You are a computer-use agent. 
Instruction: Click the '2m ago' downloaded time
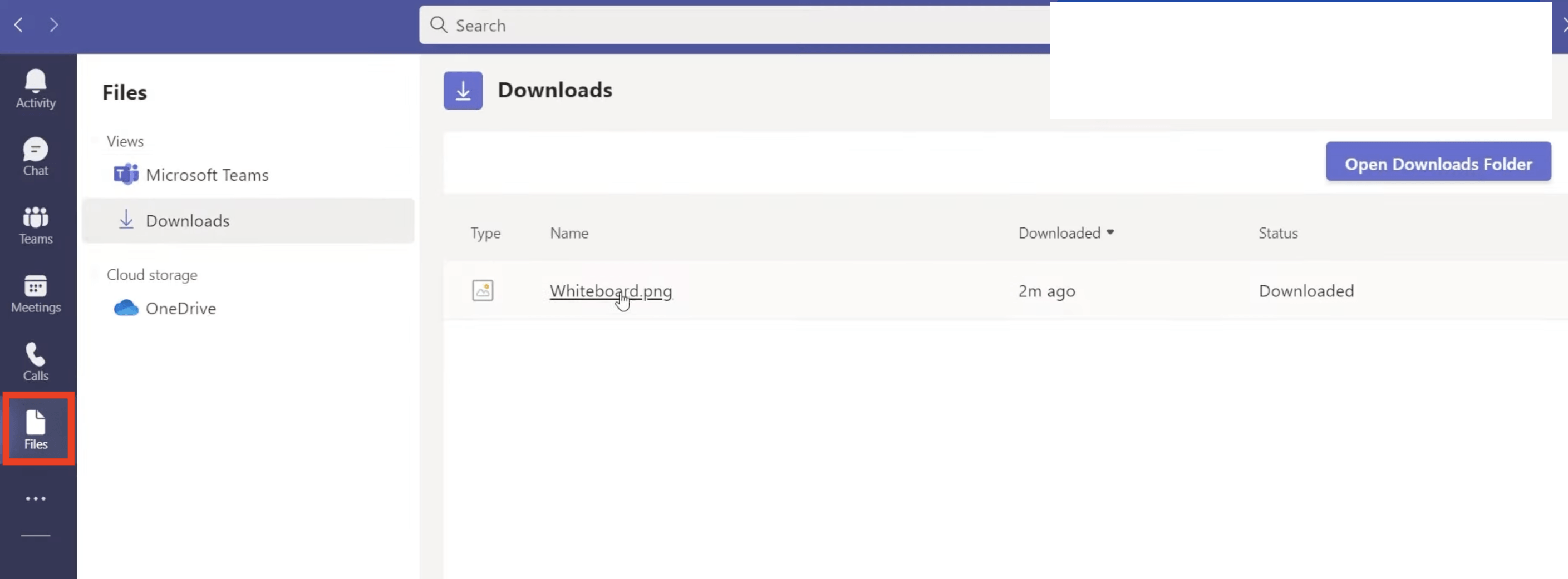(x=1046, y=291)
